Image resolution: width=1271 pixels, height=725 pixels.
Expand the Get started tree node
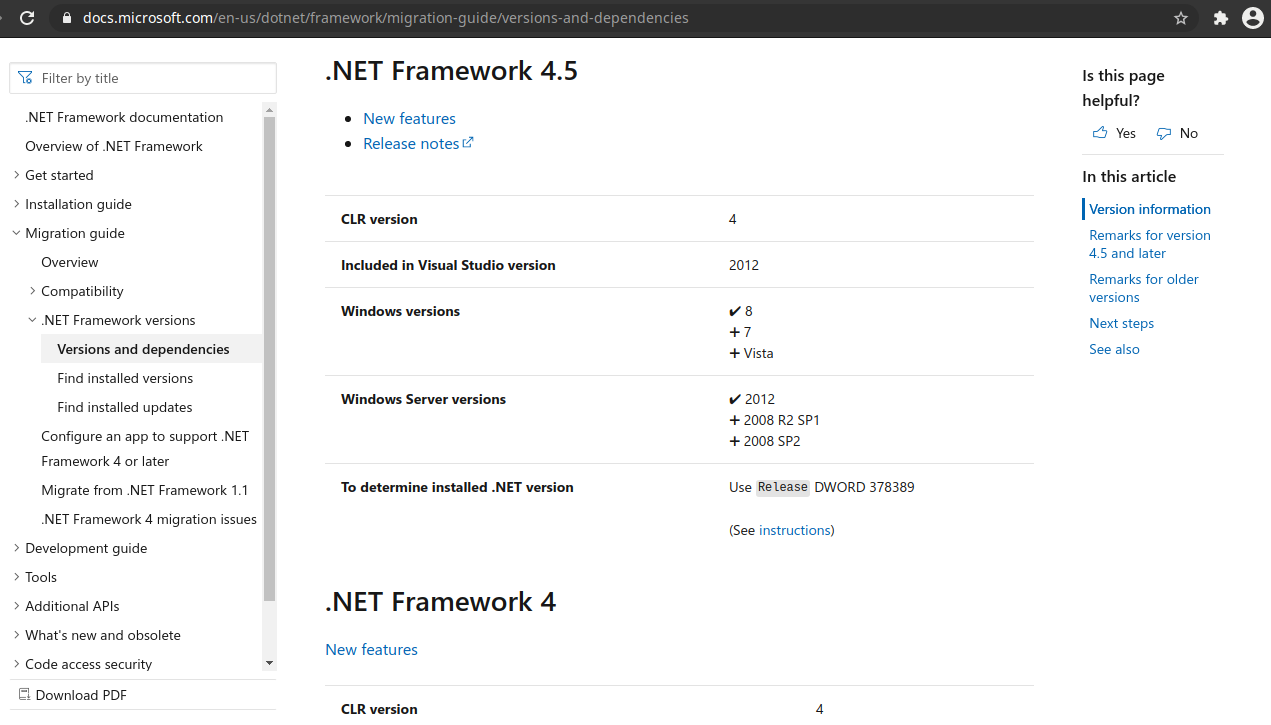click(16, 175)
